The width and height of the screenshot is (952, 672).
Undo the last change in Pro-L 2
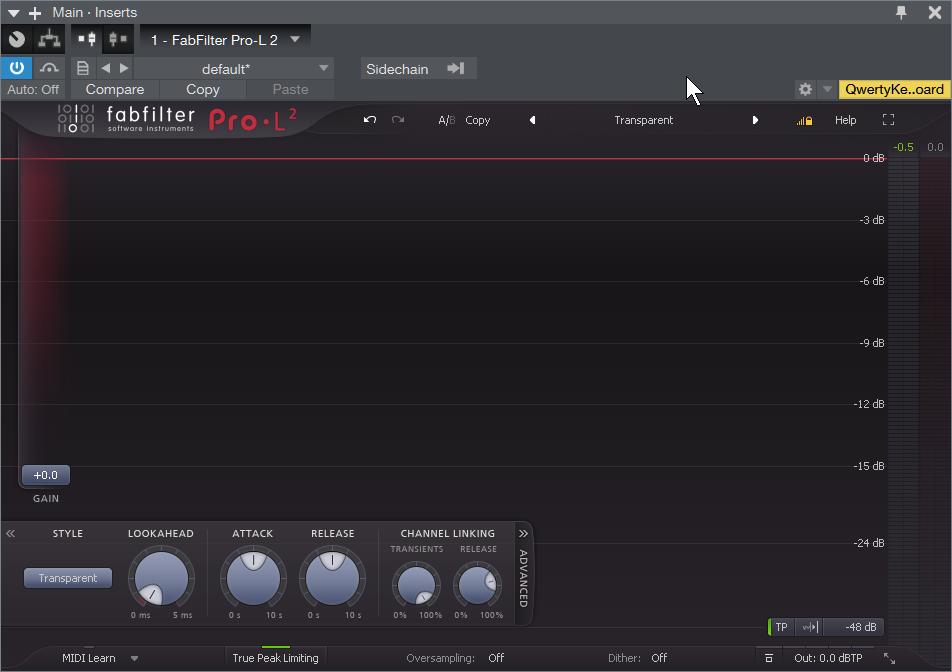(x=370, y=120)
